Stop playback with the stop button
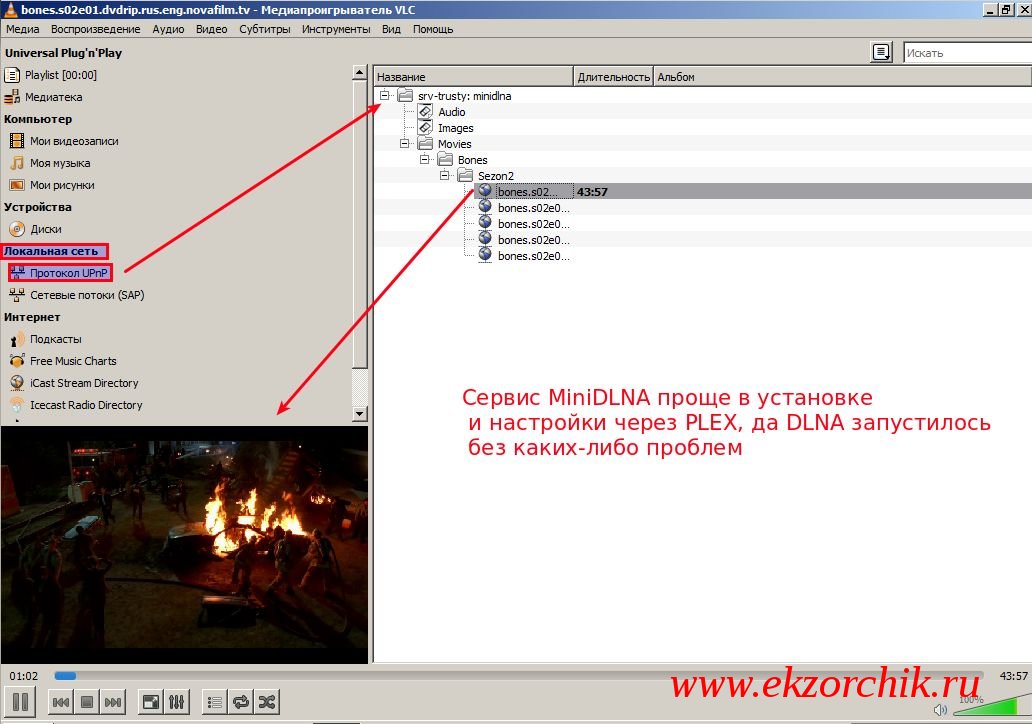 [x=86, y=702]
